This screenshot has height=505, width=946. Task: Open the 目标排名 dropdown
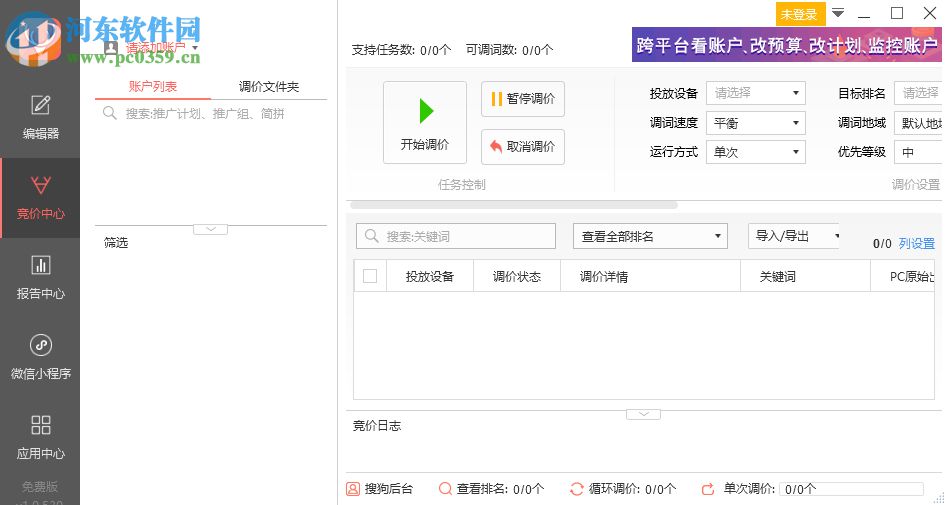pyautogui.click(x=918, y=93)
